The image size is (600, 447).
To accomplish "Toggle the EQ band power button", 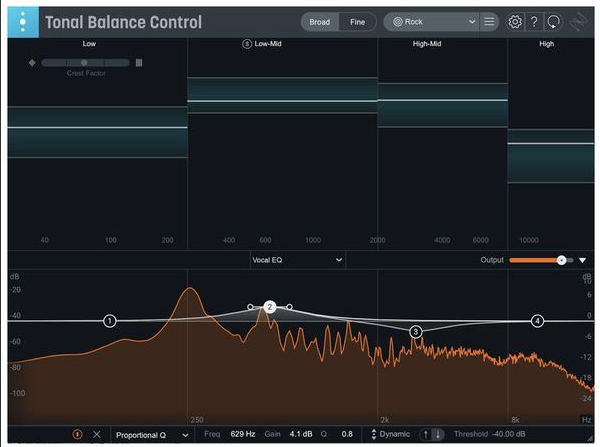I will (77, 434).
